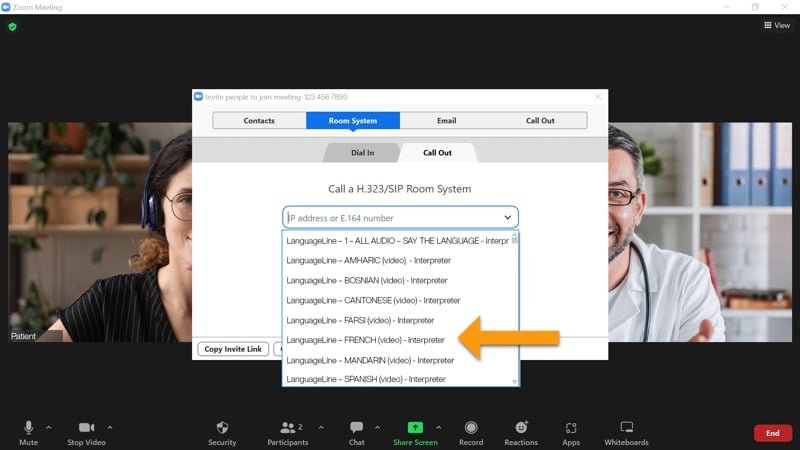Choose LanguageLine FRENCH (video) Interpreter
Screen dimensions: 800x450
tap(365, 340)
